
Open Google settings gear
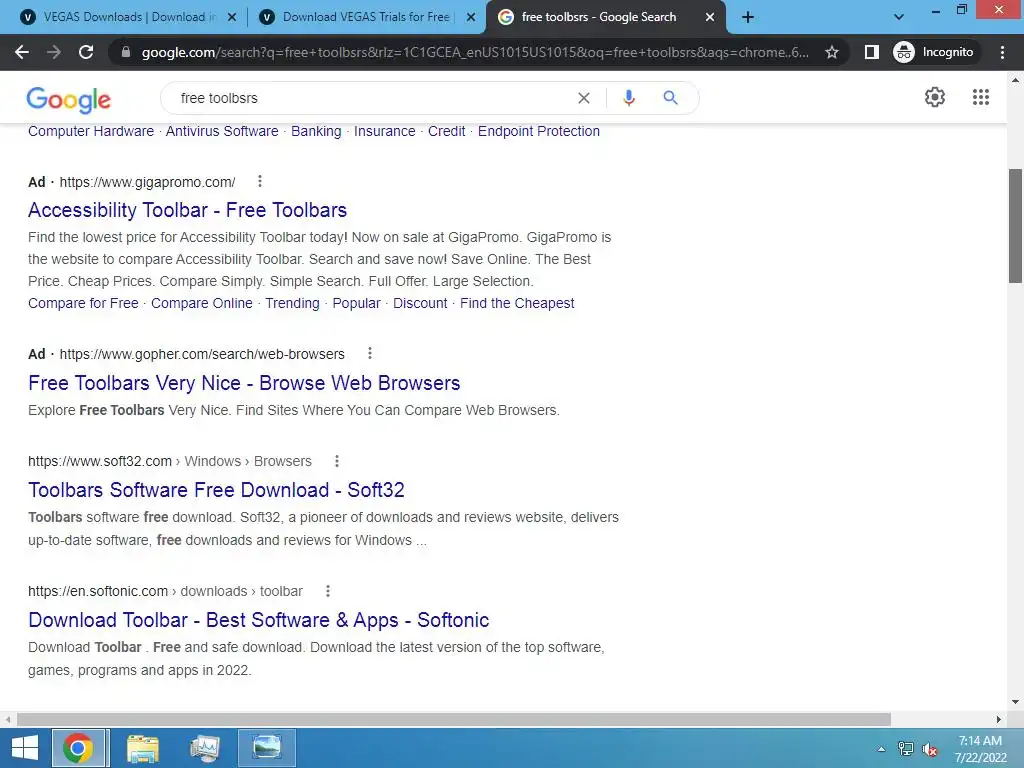click(x=935, y=97)
